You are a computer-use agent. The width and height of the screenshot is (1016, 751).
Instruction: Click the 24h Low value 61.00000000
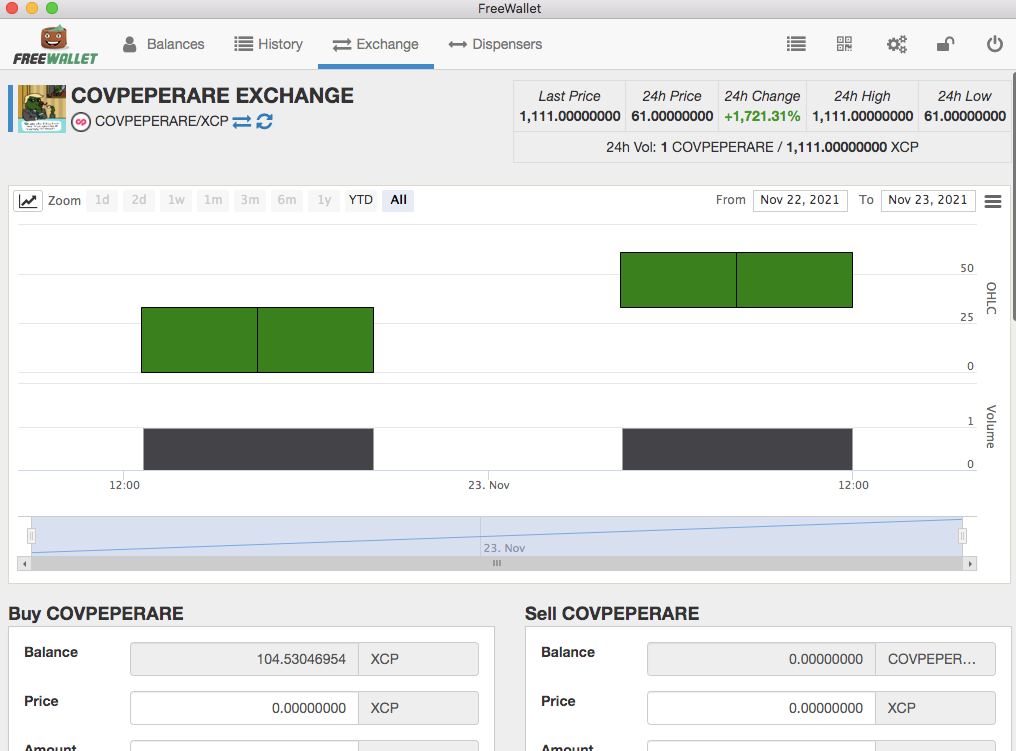965,117
